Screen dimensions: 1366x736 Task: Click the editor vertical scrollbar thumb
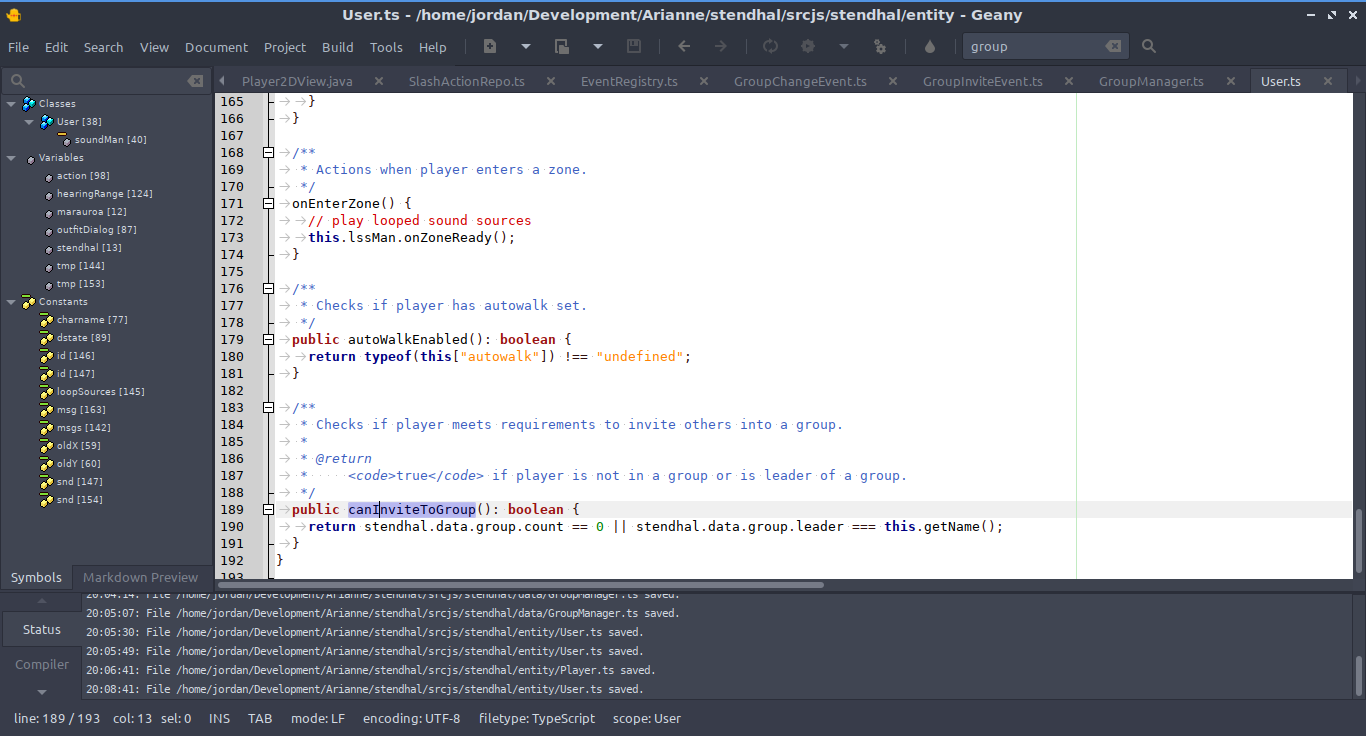point(1358,540)
